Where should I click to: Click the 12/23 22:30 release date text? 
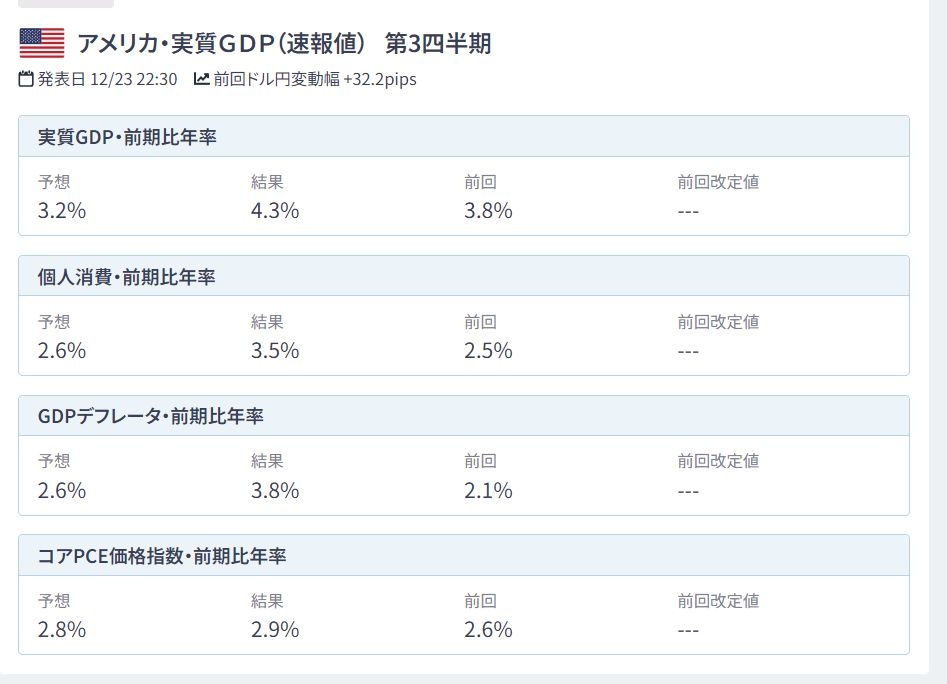(x=133, y=79)
